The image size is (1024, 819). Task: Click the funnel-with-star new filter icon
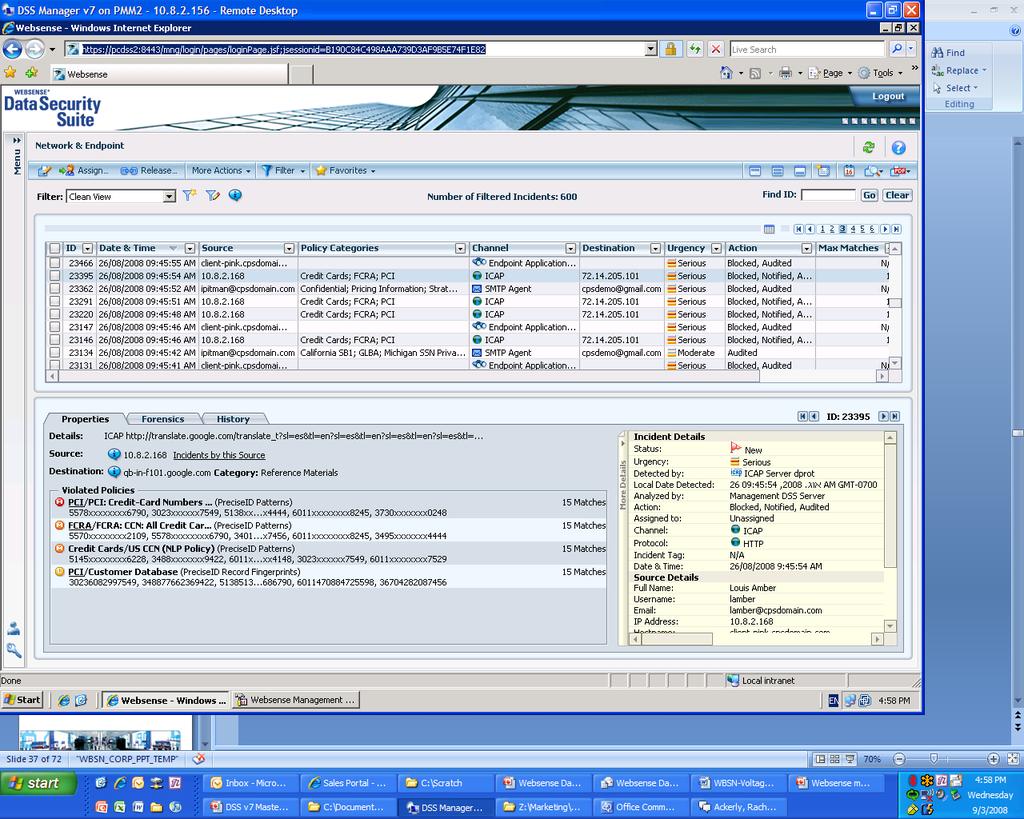coord(189,195)
